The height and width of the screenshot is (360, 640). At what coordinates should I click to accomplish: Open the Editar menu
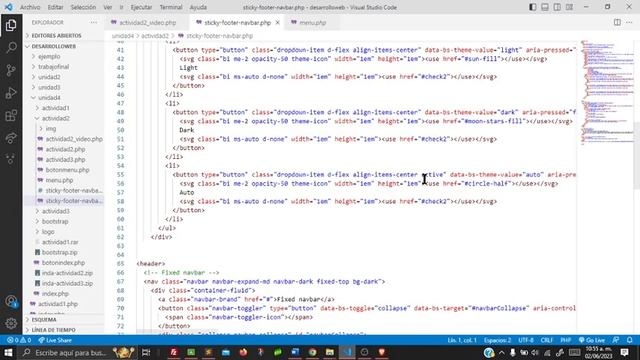pyautogui.click(x=55, y=7)
